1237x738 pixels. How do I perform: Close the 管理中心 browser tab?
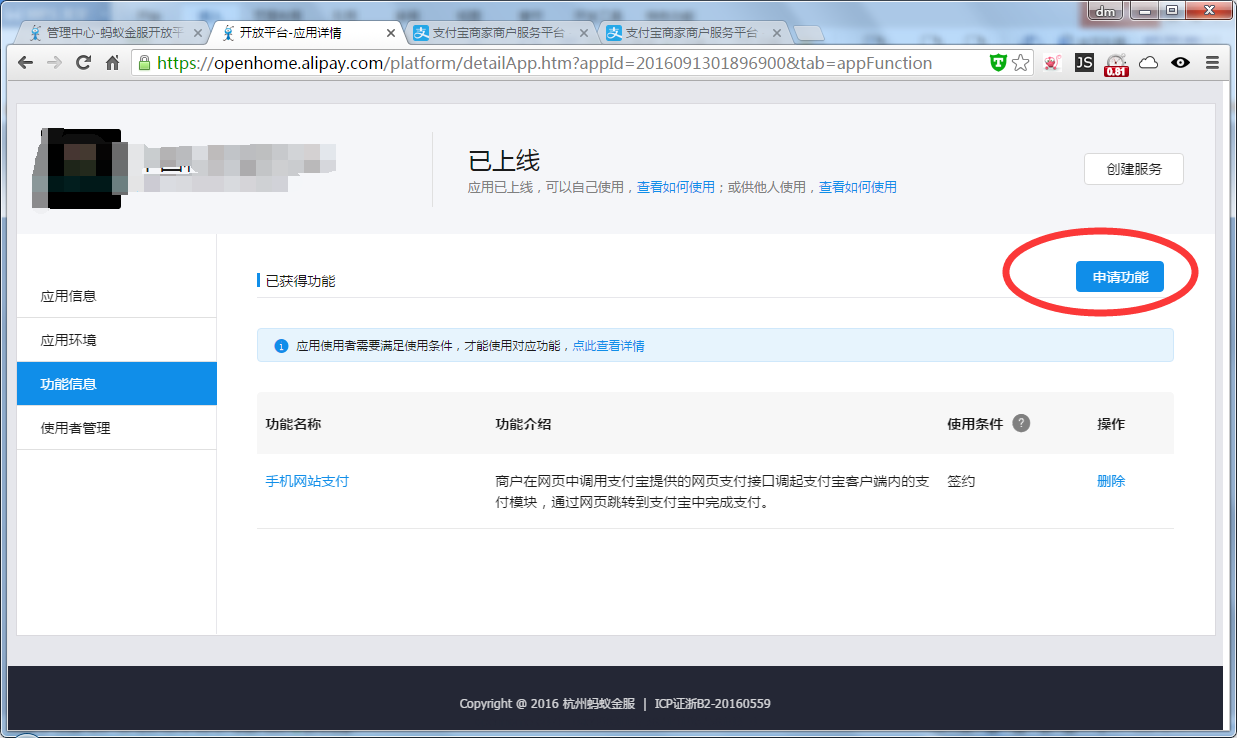[198, 32]
